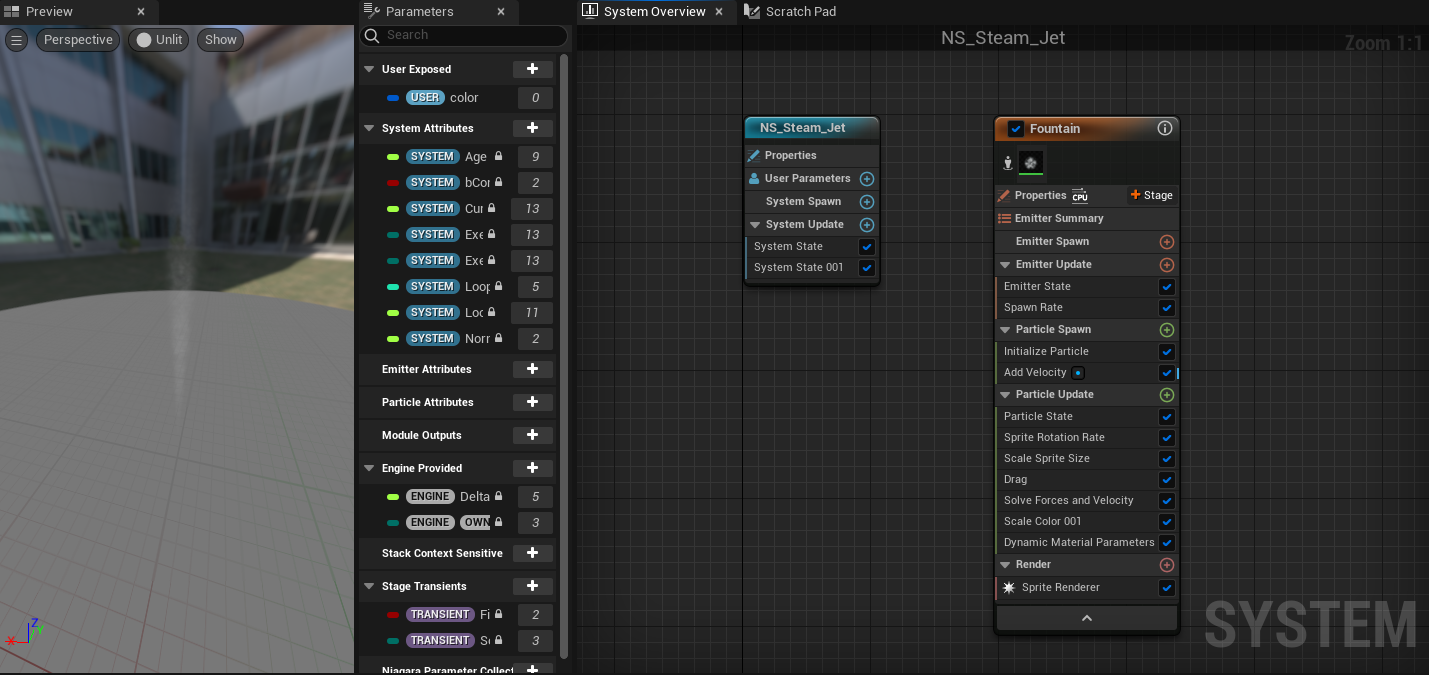Click plus icon next to User Parameters

(867, 179)
